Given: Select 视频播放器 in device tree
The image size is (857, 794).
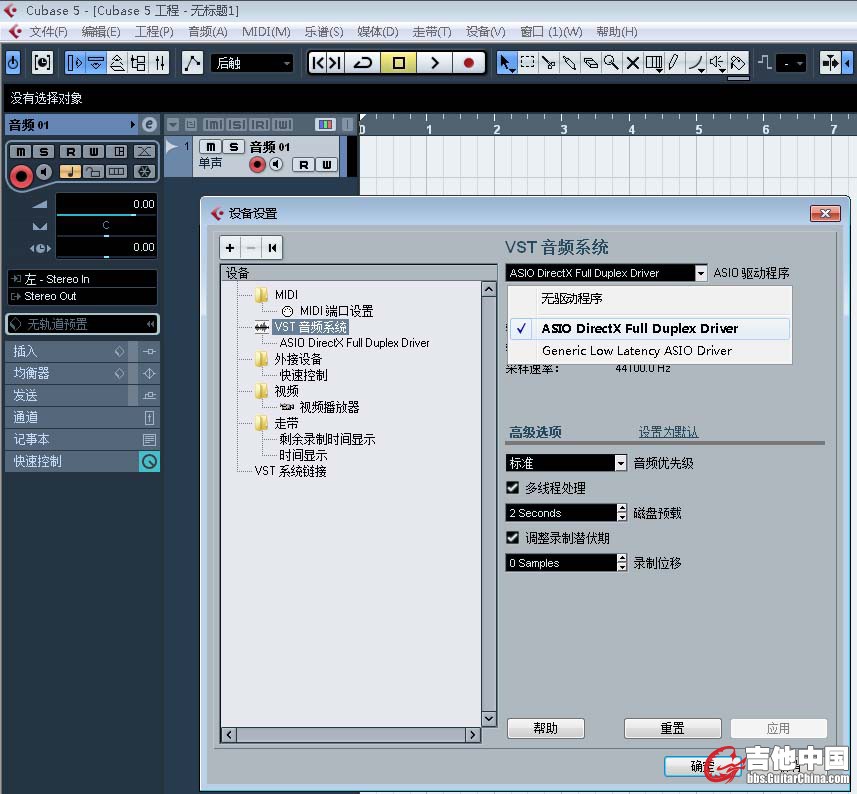Looking at the screenshot, I should (329, 407).
